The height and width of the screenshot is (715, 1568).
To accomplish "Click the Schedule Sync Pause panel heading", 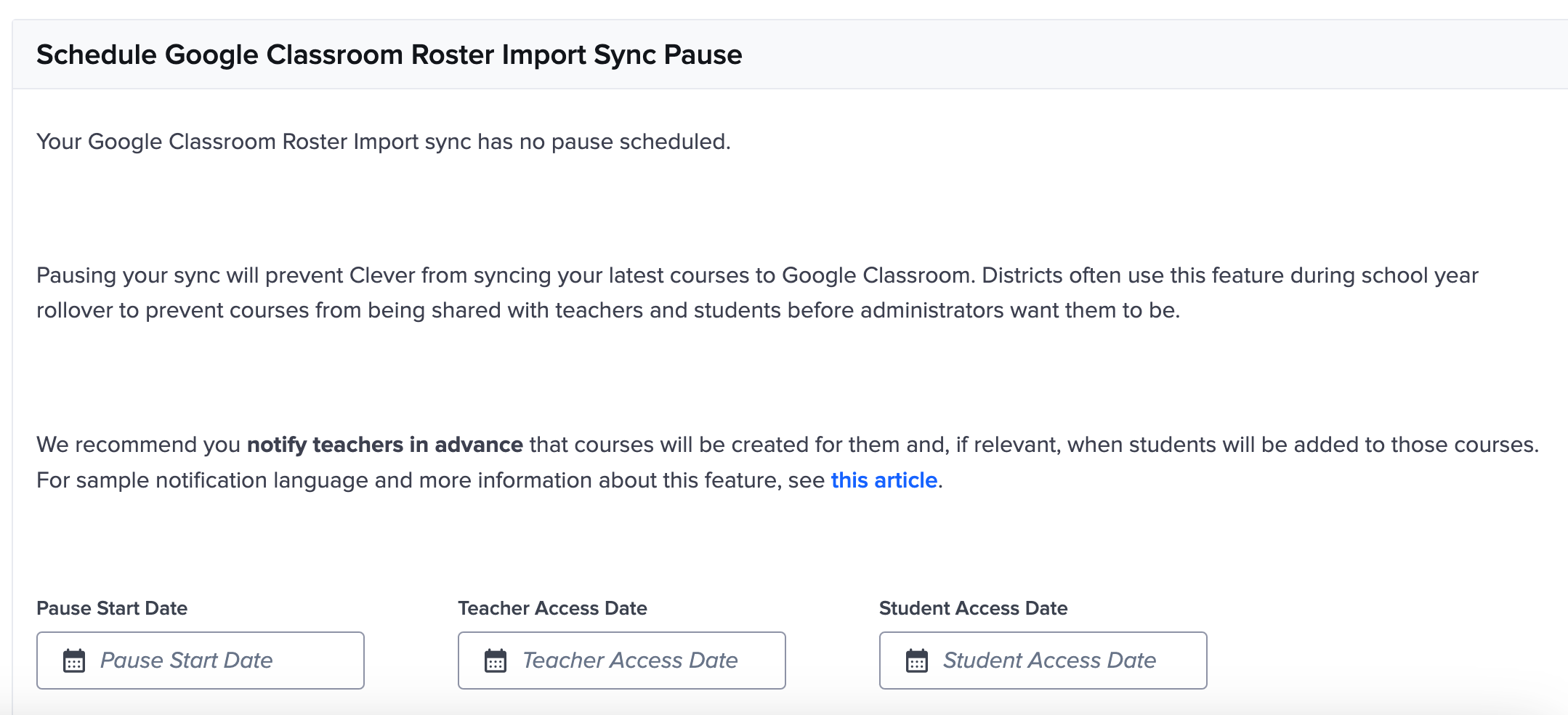I will click(x=389, y=53).
